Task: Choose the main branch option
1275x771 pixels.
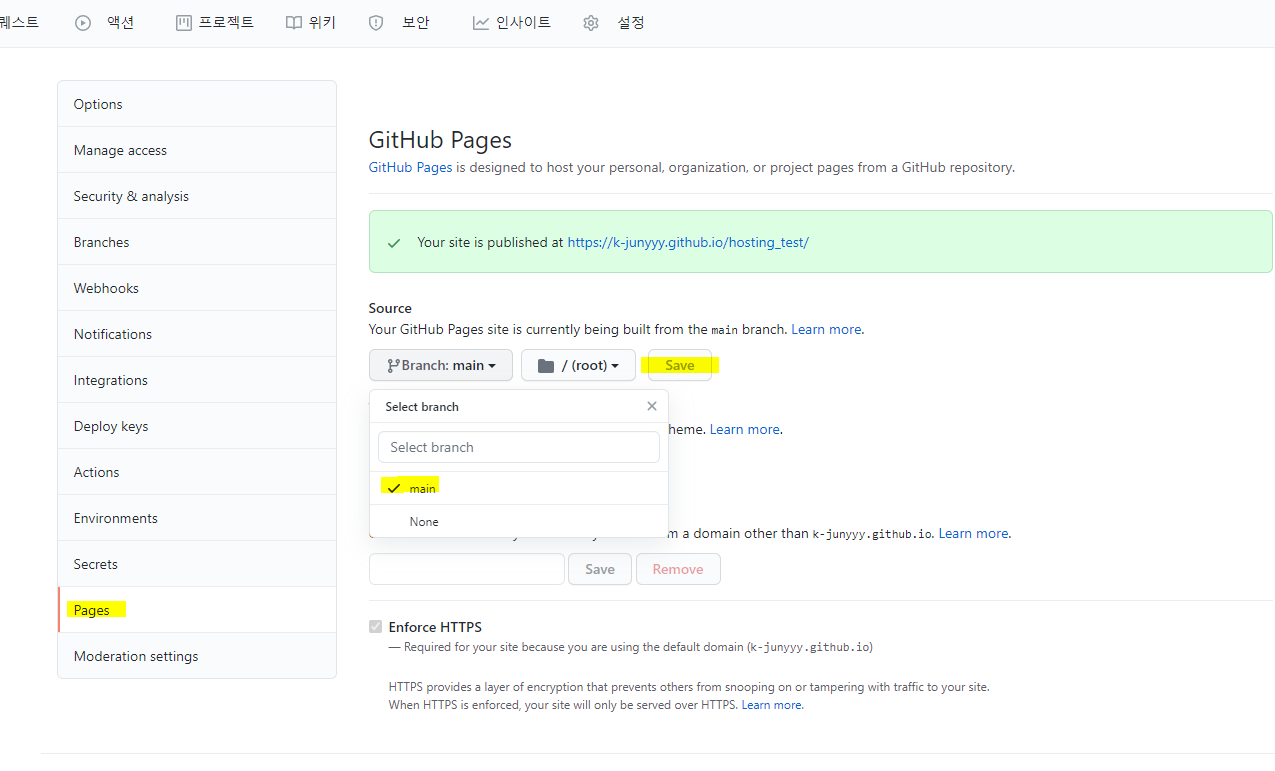Action: tap(519, 488)
